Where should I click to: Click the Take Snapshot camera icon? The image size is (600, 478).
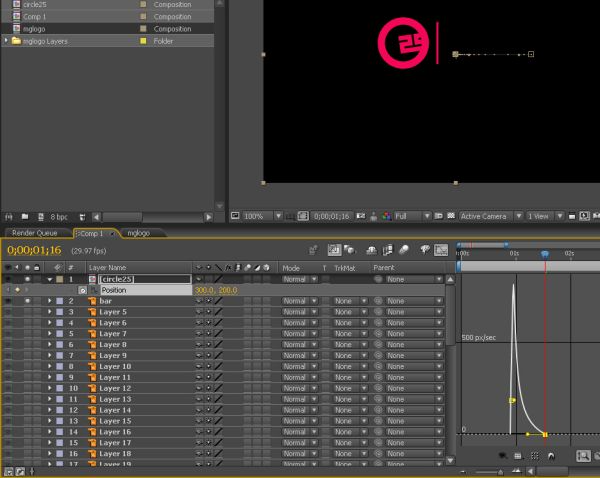tap(361, 216)
